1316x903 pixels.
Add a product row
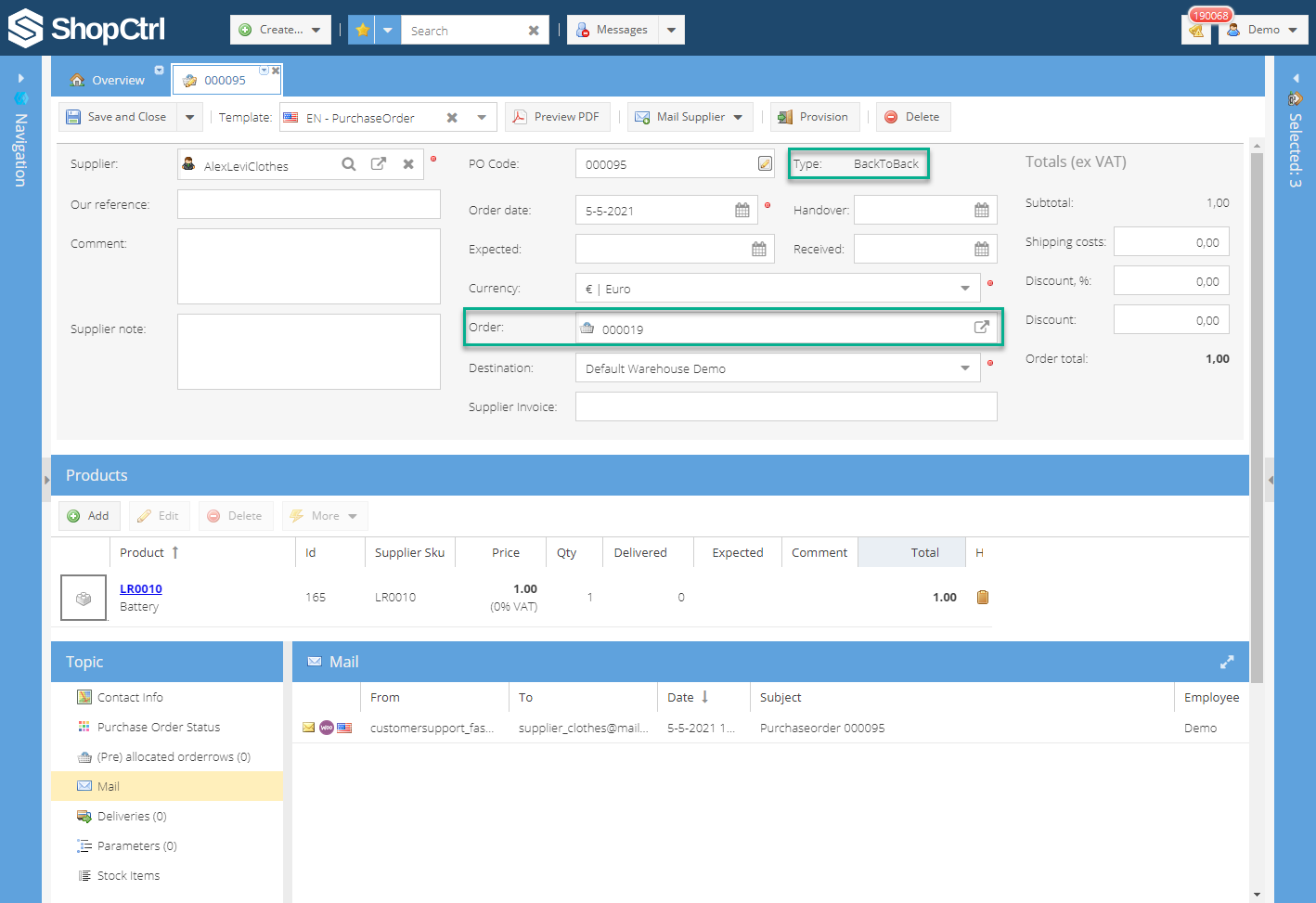89,516
